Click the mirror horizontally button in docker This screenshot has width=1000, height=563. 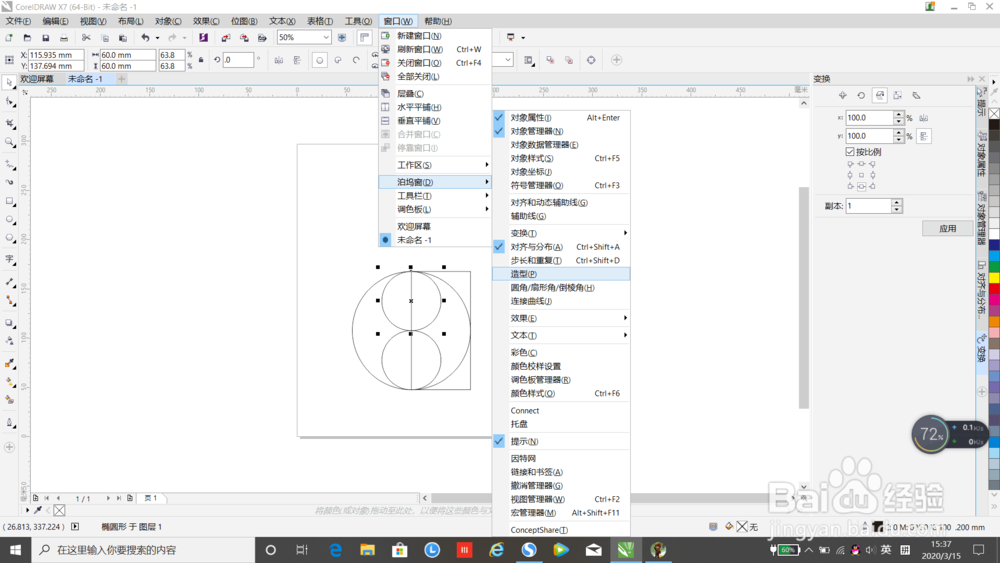point(923,118)
